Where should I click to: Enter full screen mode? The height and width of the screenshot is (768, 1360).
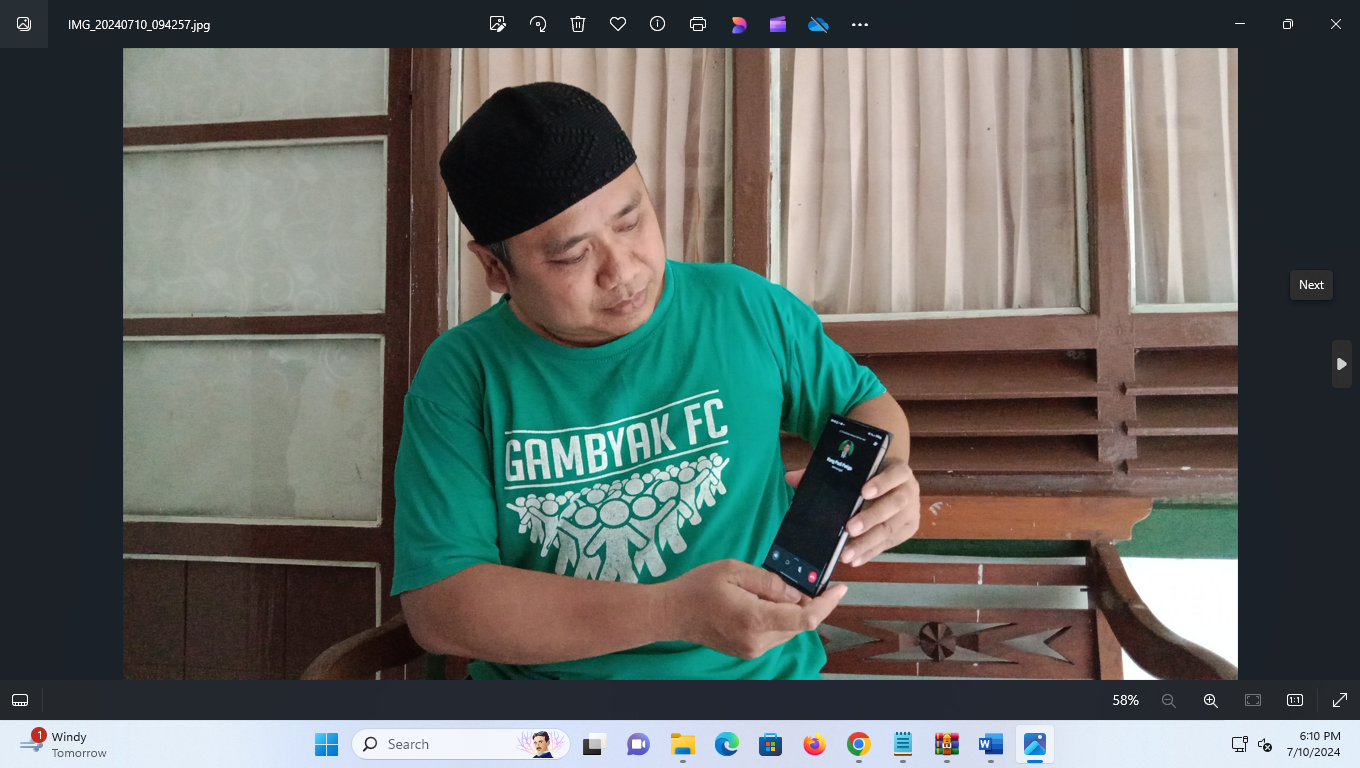1340,700
